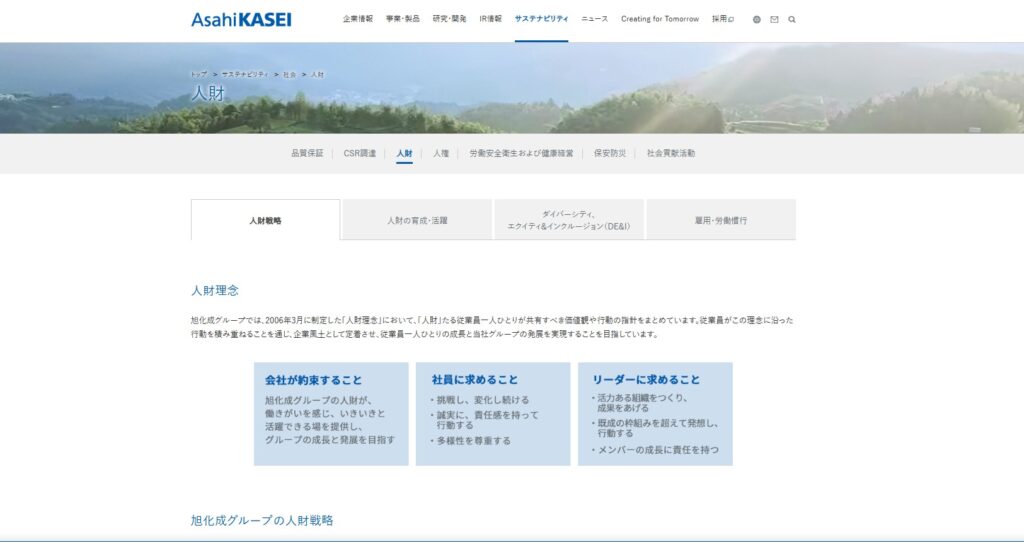1024x542 pixels.
Task: Open CSR調達 sub-navigation link
Action: pos(360,153)
